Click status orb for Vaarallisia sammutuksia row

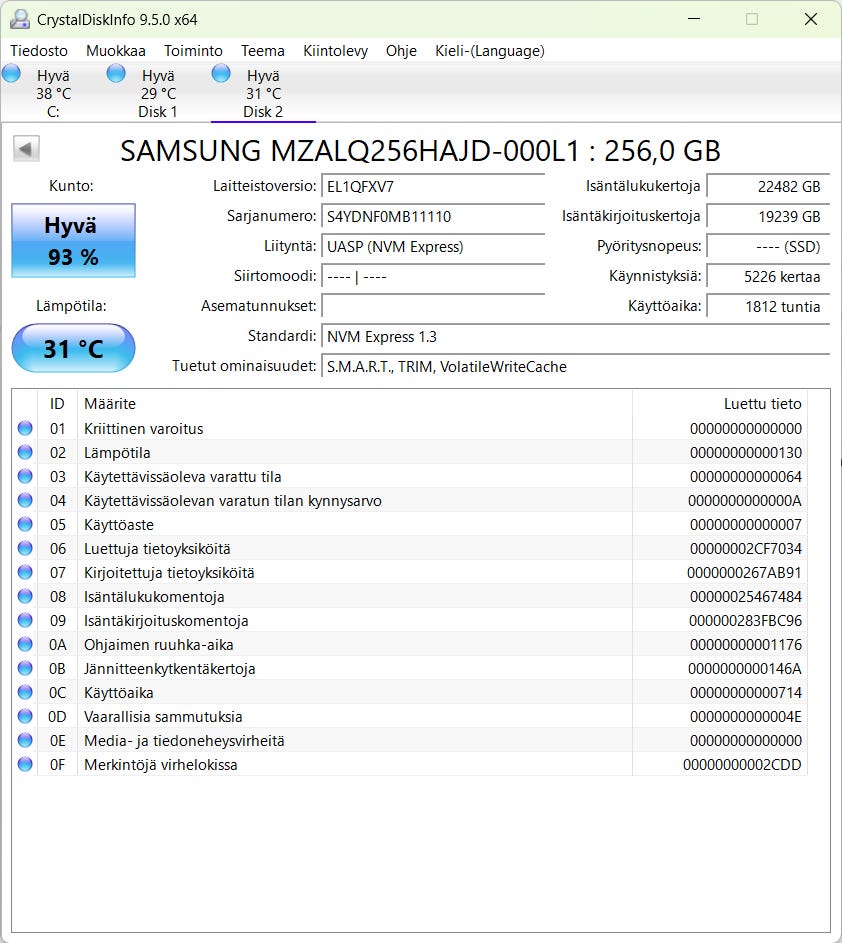[x=25, y=717]
